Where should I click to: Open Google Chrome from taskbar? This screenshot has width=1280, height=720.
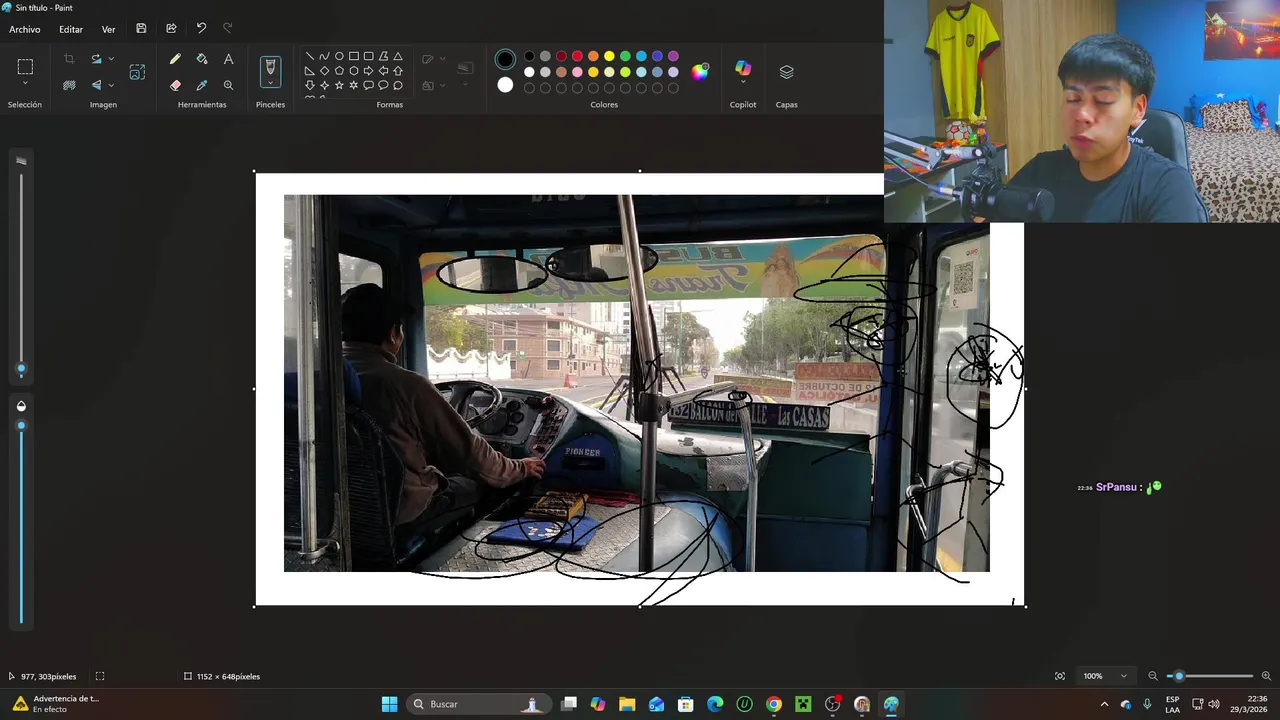tap(774, 704)
